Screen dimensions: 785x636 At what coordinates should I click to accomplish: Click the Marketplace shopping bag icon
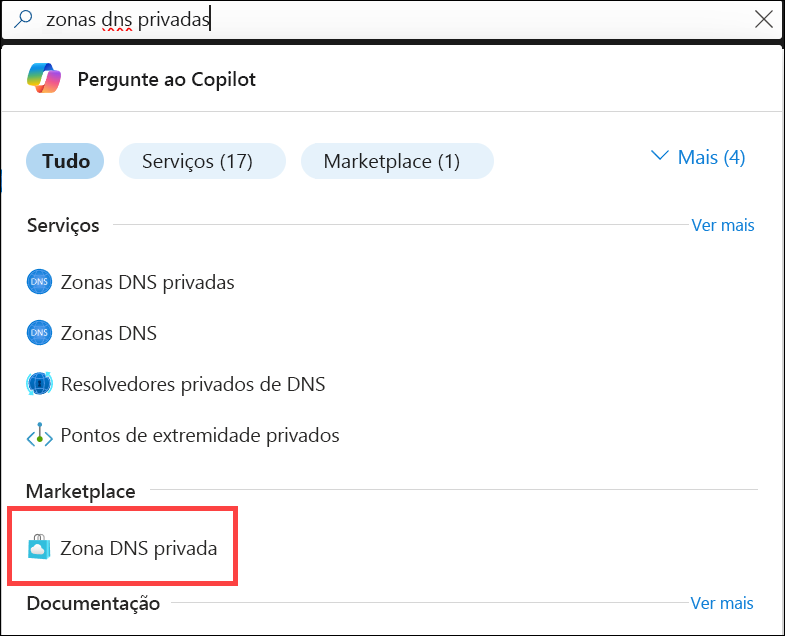(39, 548)
